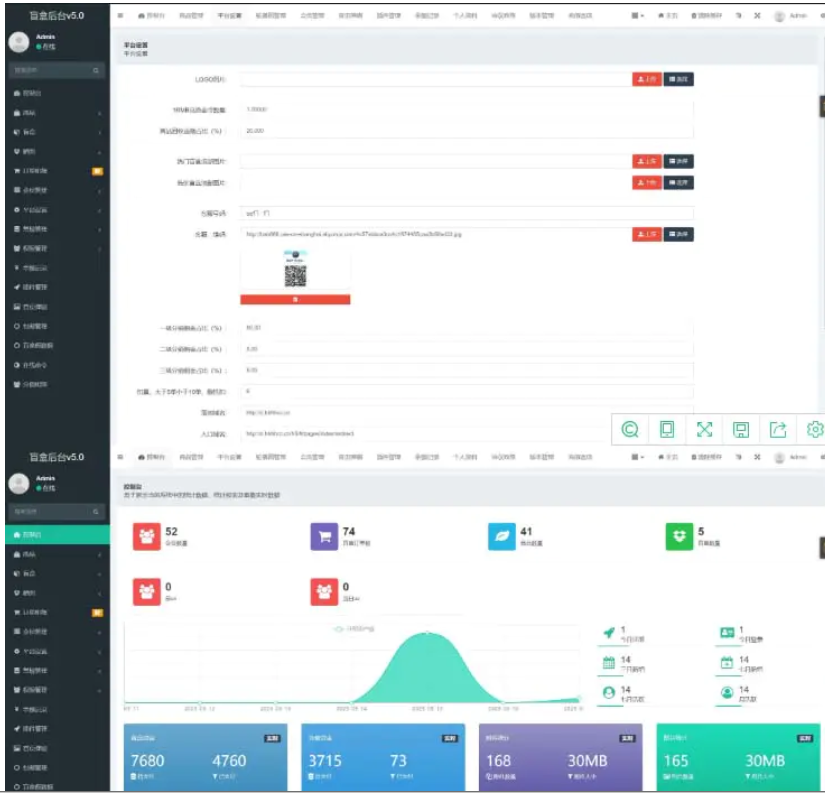Click the magnifier icon in the floating toolbar
825x793 pixels.
click(630, 429)
